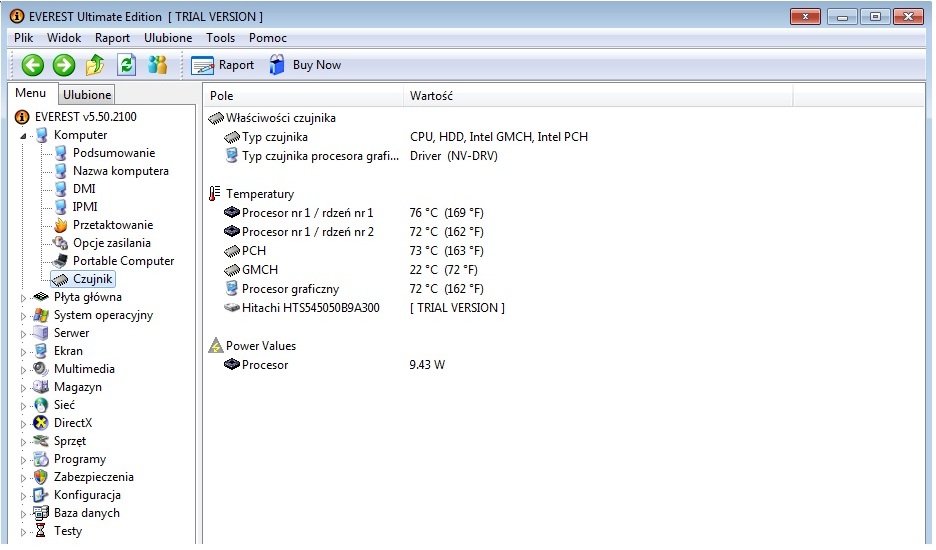Open user management with the two-people icon
The height and width of the screenshot is (550, 936).
pos(158,65)
